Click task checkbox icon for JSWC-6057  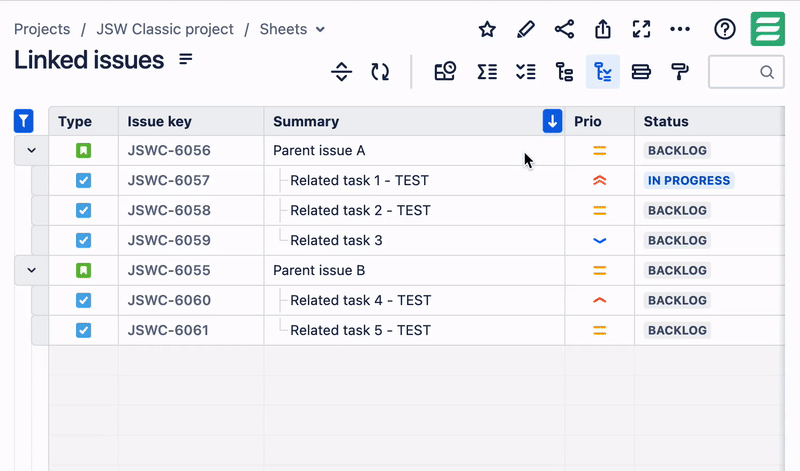[x=84, y=181]
